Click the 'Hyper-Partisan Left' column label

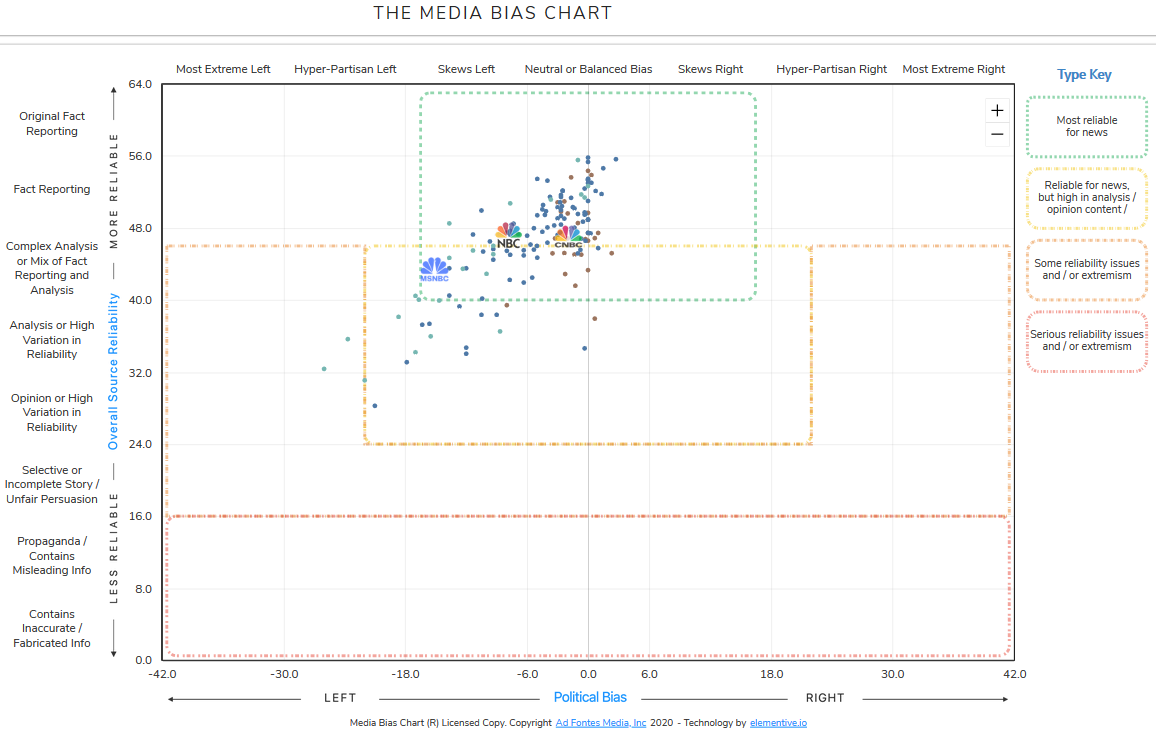coord(345,69)
